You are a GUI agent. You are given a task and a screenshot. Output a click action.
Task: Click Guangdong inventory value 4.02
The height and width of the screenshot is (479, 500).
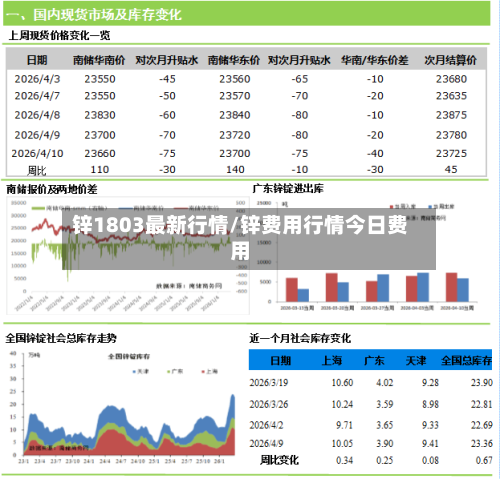(x=385, y=383)
